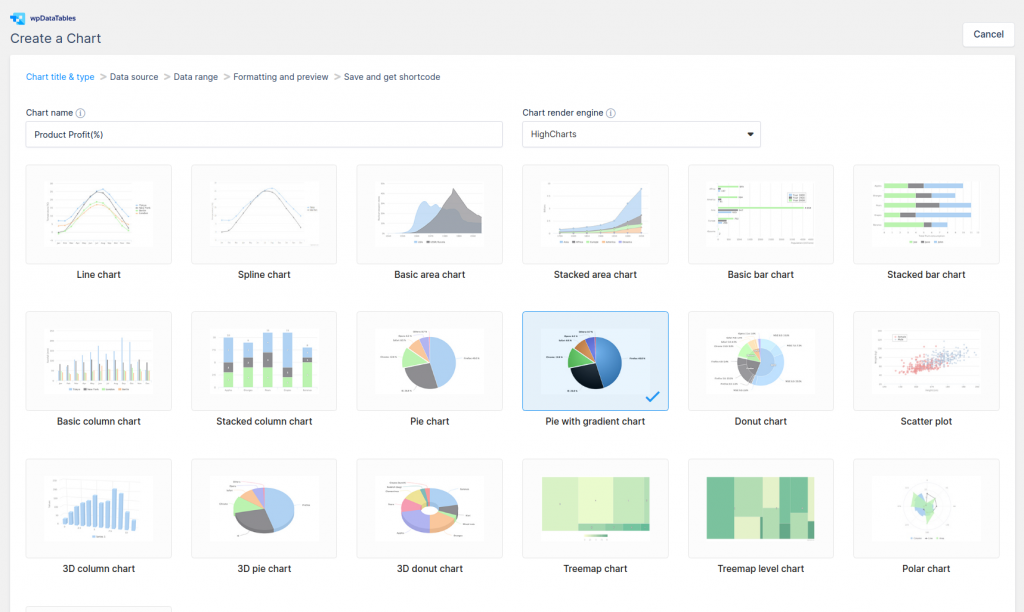Select the Basic area chart
Viewport: 1024px width, 612px height.
click(429, 213)
